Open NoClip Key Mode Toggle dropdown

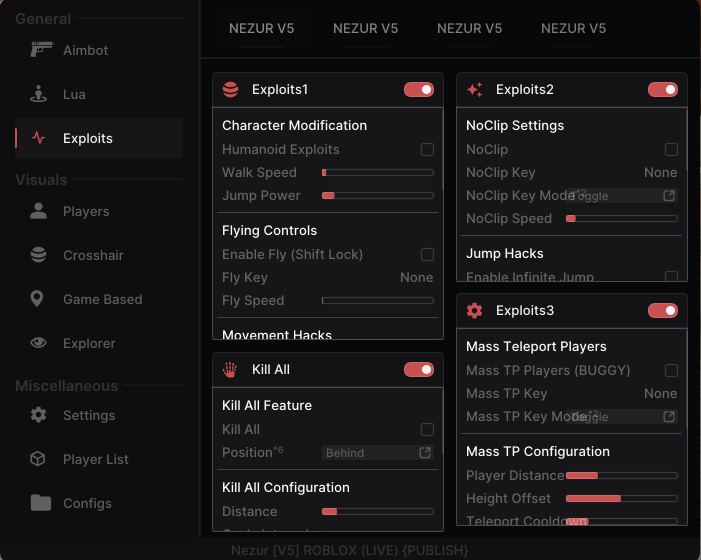pyautogui.click(x=622, y=195)
